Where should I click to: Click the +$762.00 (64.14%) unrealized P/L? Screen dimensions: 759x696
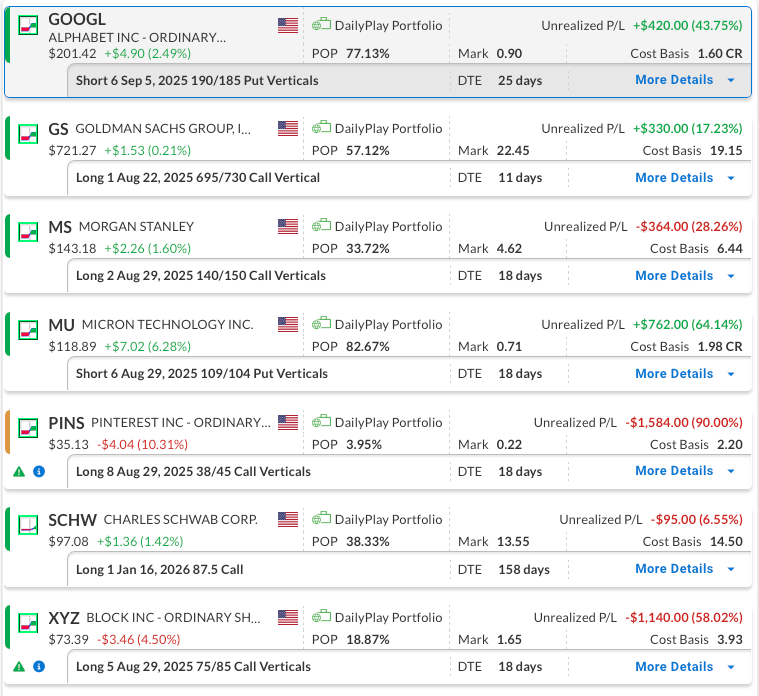pyautogui.click(x=687, y=324)
